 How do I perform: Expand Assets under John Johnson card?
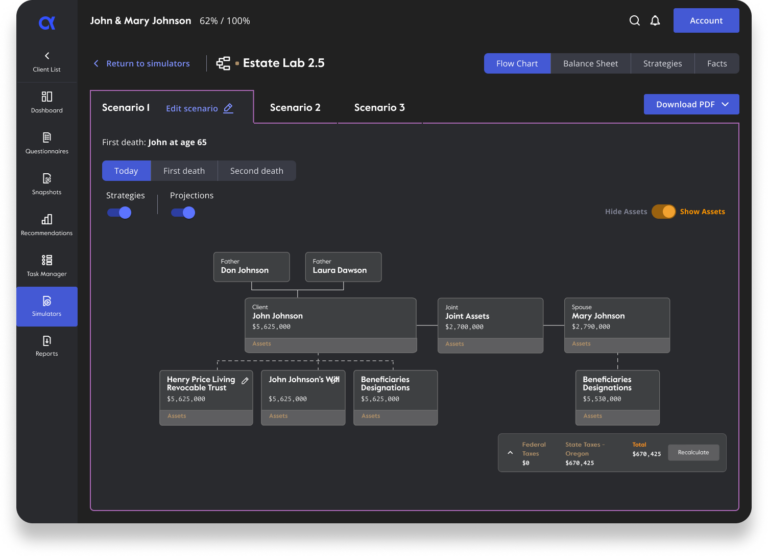click(x=331, y=344)
